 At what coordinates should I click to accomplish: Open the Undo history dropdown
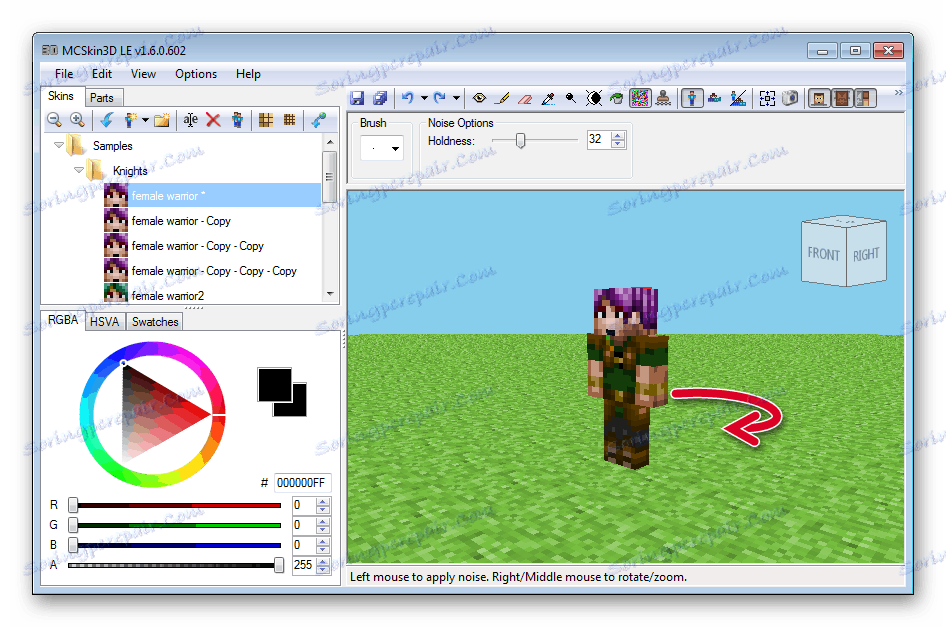point(424,97)
